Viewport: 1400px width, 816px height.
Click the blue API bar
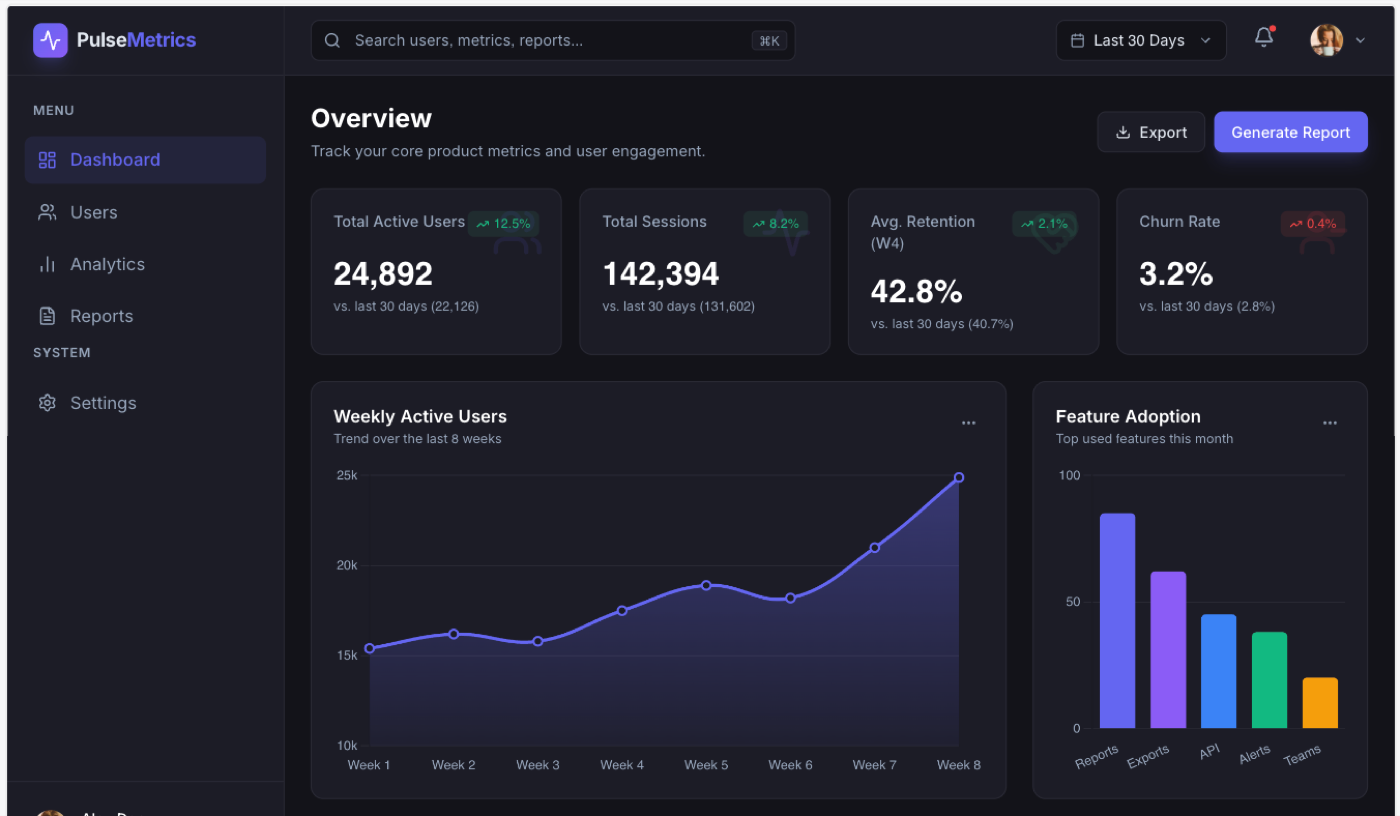[1219, 671]
